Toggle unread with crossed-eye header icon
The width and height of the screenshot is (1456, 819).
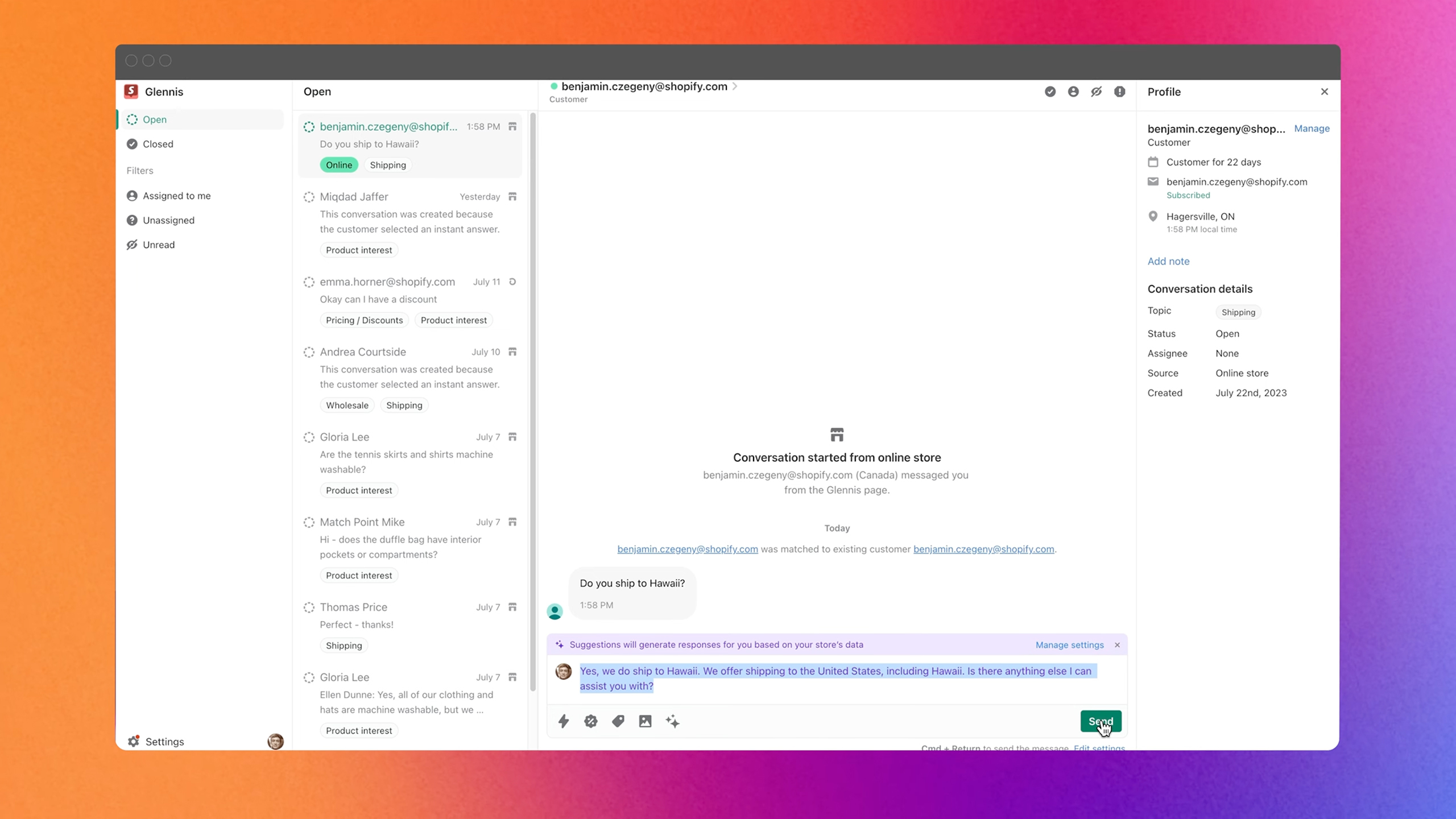(x=1096, y=92)
